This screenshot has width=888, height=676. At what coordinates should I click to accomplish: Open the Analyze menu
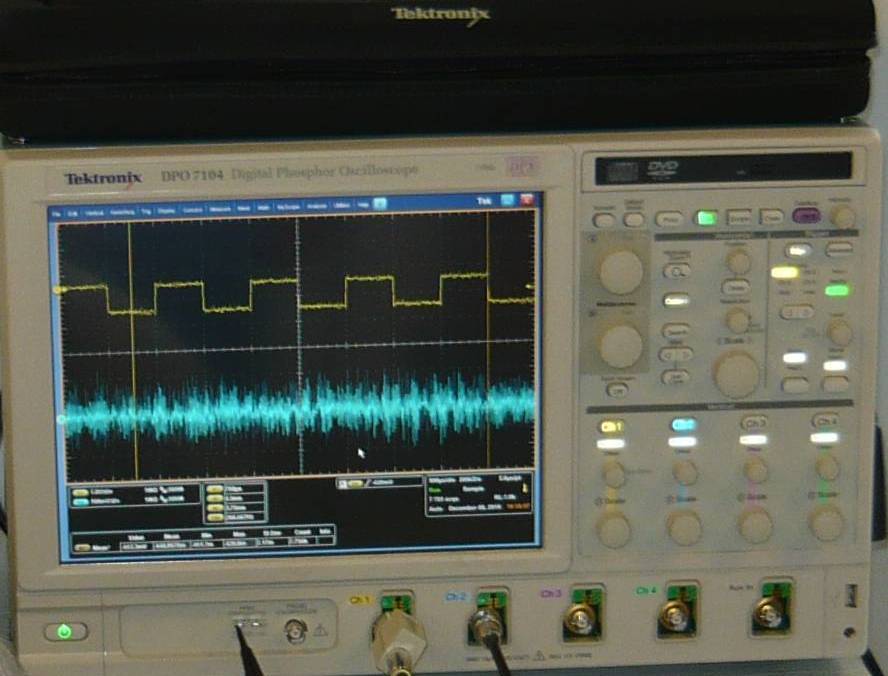click(317, 206)
